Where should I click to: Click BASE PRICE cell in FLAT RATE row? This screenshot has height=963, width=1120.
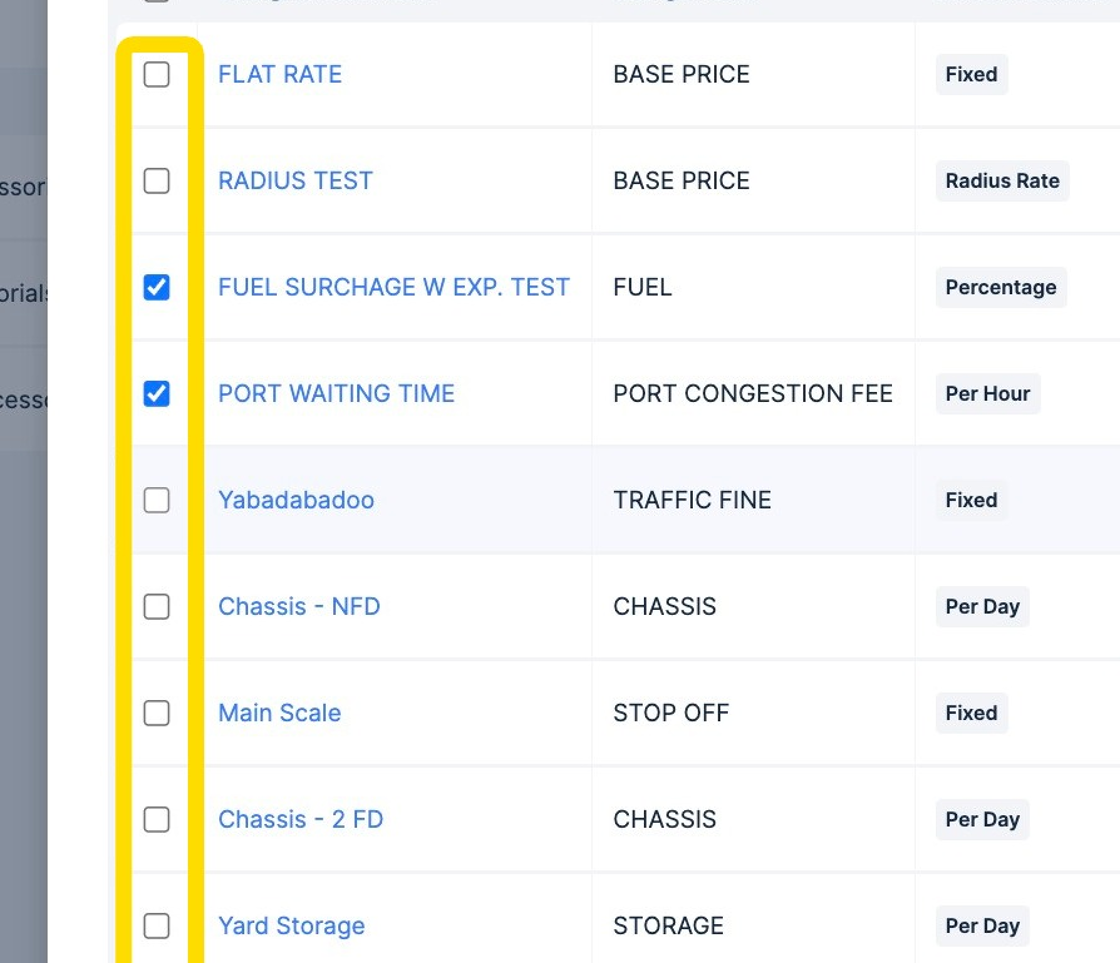point(681,74)
